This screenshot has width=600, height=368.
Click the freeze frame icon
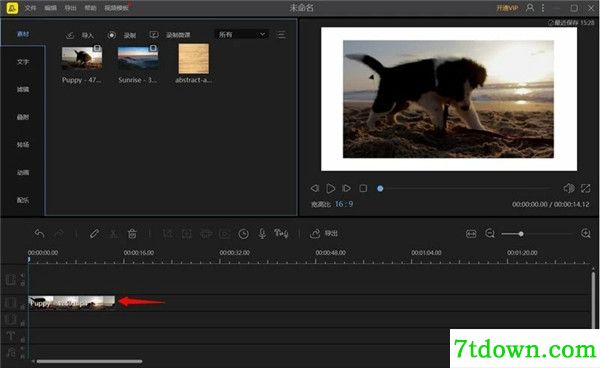(x=225, y=233)
